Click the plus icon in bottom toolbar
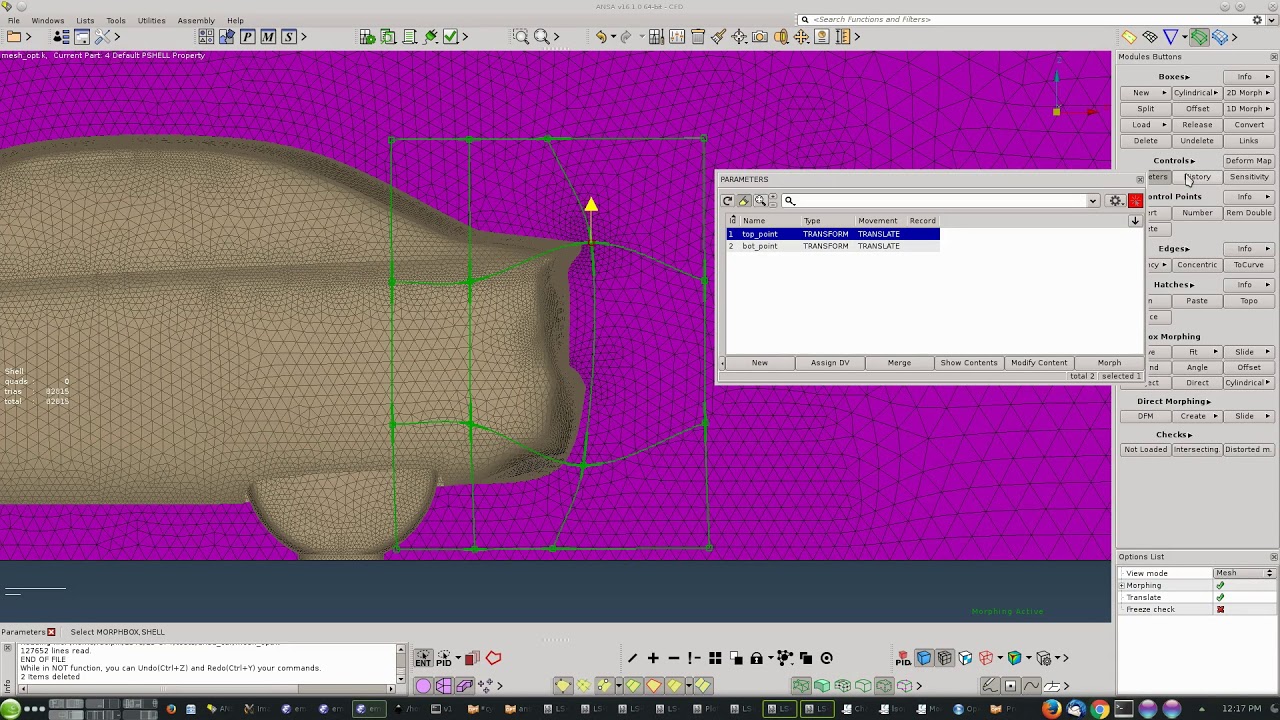The width and height of the screenshot is (1280, 720). click(x=653, y=658)
